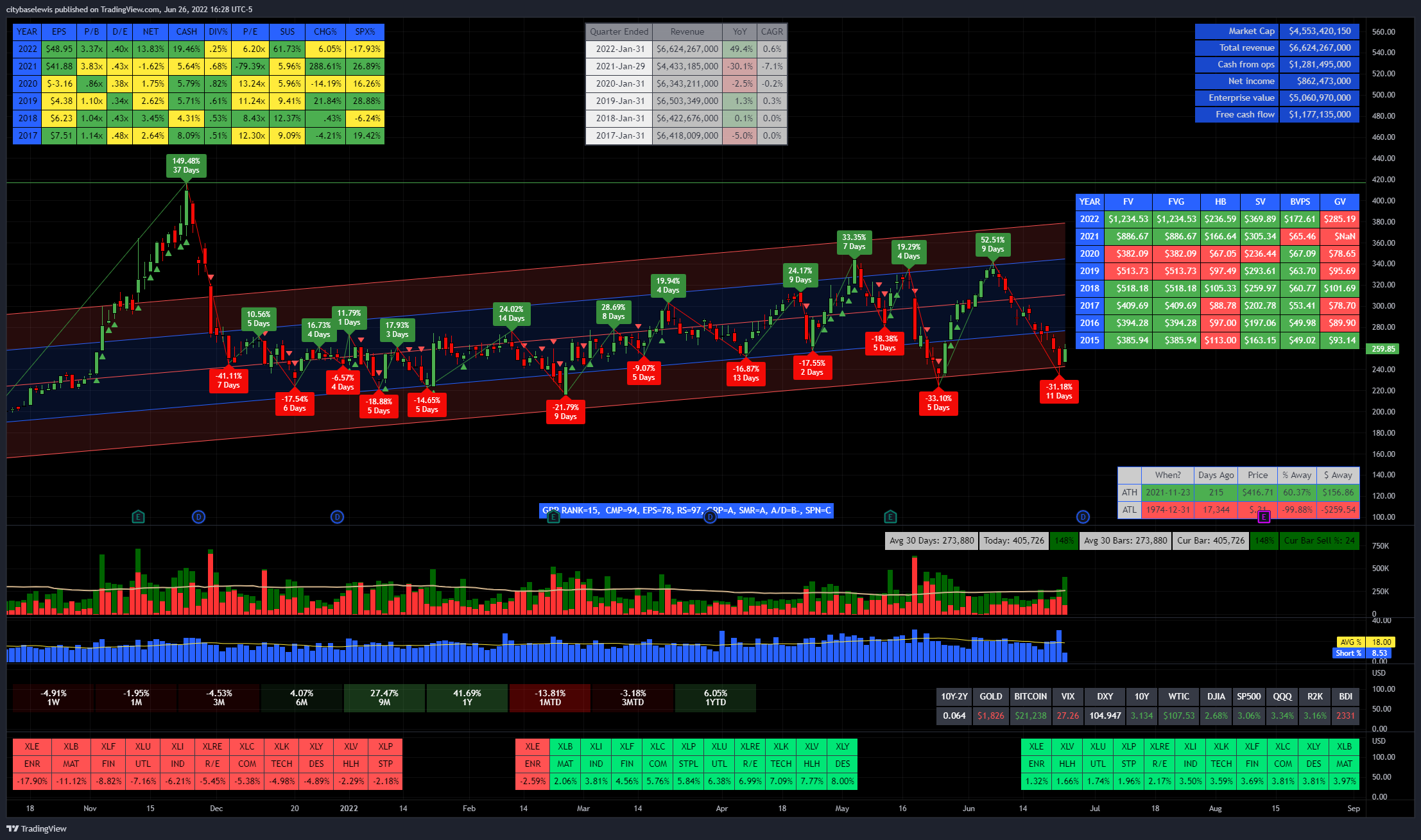
Task: Click the Market Cap value $4,553,420,150
Action: 1320,31
